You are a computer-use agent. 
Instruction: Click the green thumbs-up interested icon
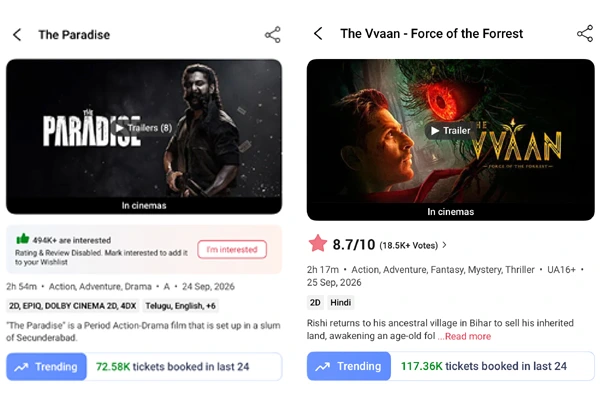pos(23,239)
